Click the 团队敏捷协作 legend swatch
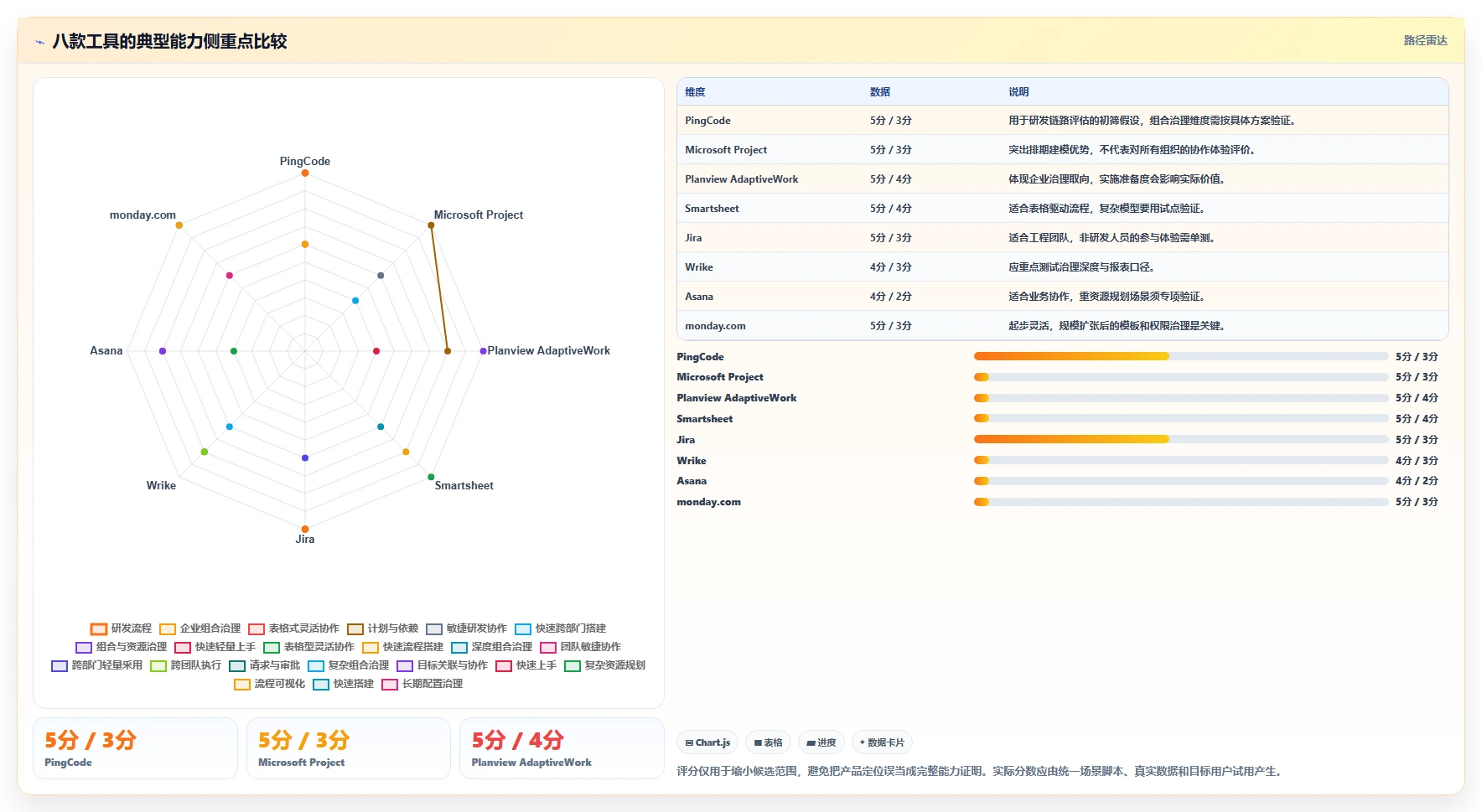The height and width of the screenshot is (812, 1482). [548, 647]
